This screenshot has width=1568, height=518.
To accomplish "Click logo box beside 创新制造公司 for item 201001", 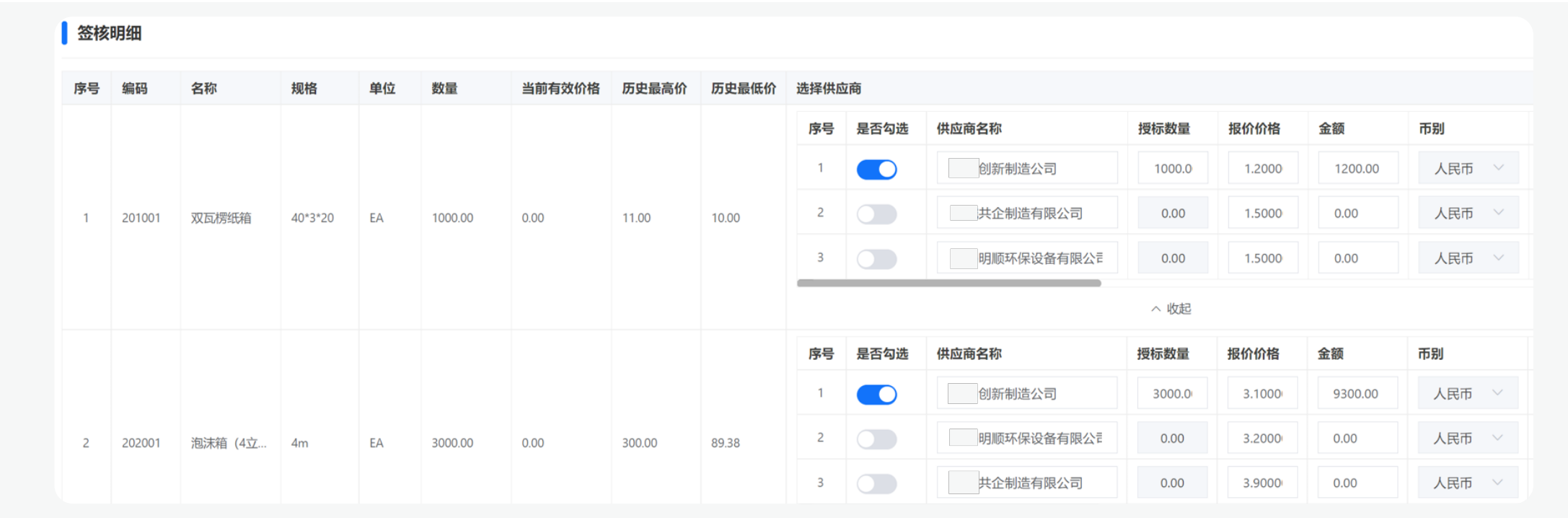I will [x=962, y=169].
